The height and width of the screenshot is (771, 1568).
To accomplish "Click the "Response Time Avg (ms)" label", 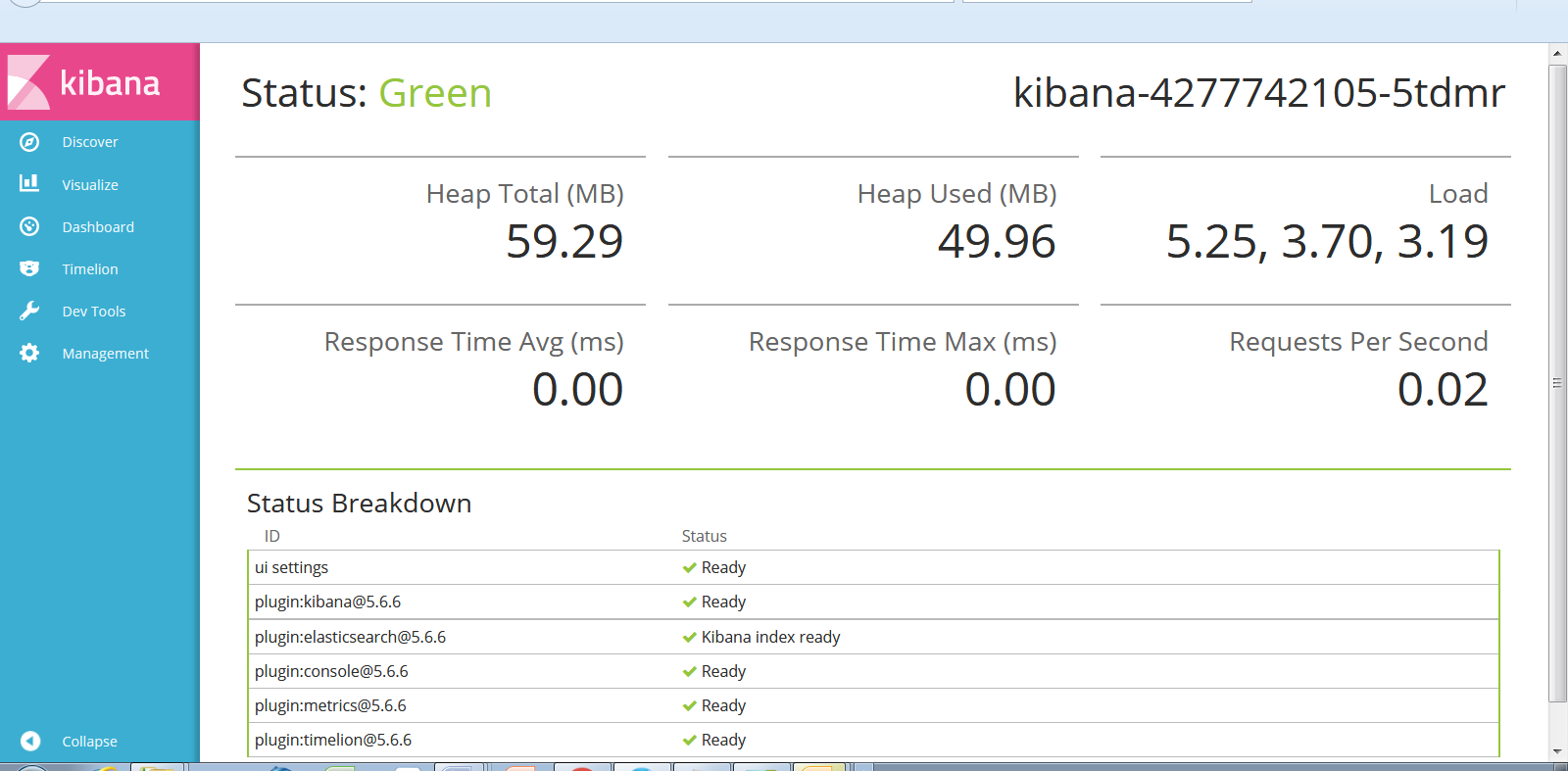I will [x=474, y=342].
